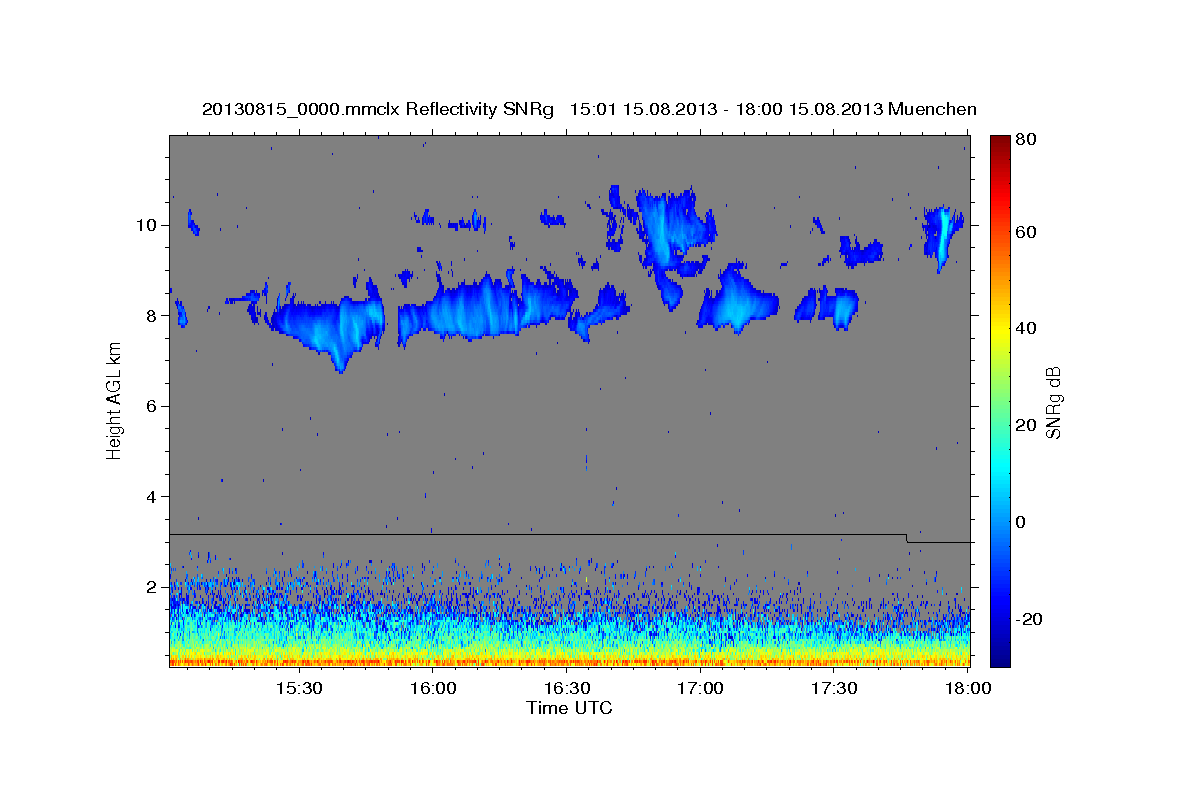Screen dimensions: 1200x800
Task: Select the 18:00 time tick label
Action: 968,689
